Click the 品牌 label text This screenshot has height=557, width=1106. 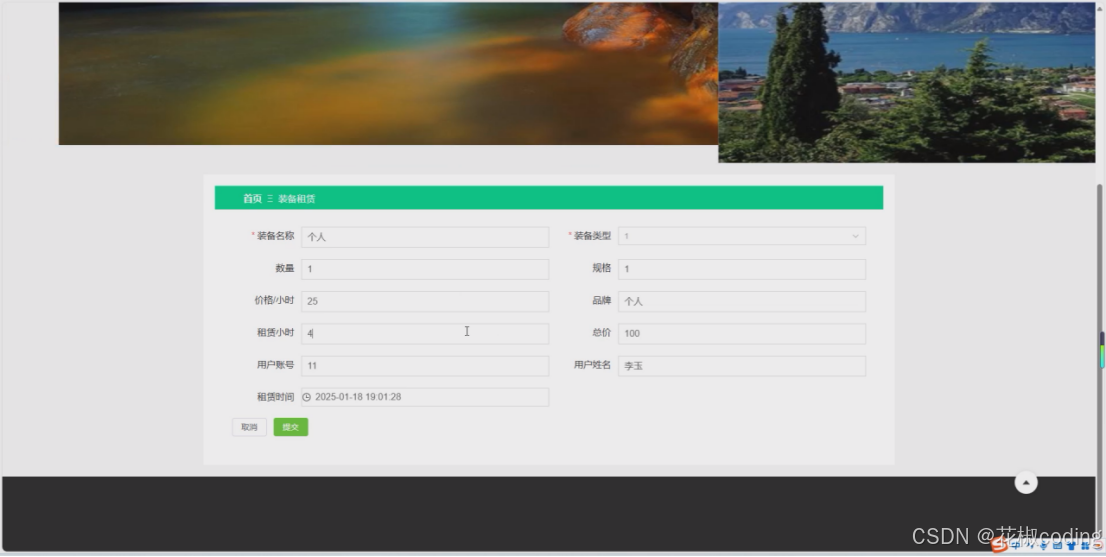(x=602, y=300)
